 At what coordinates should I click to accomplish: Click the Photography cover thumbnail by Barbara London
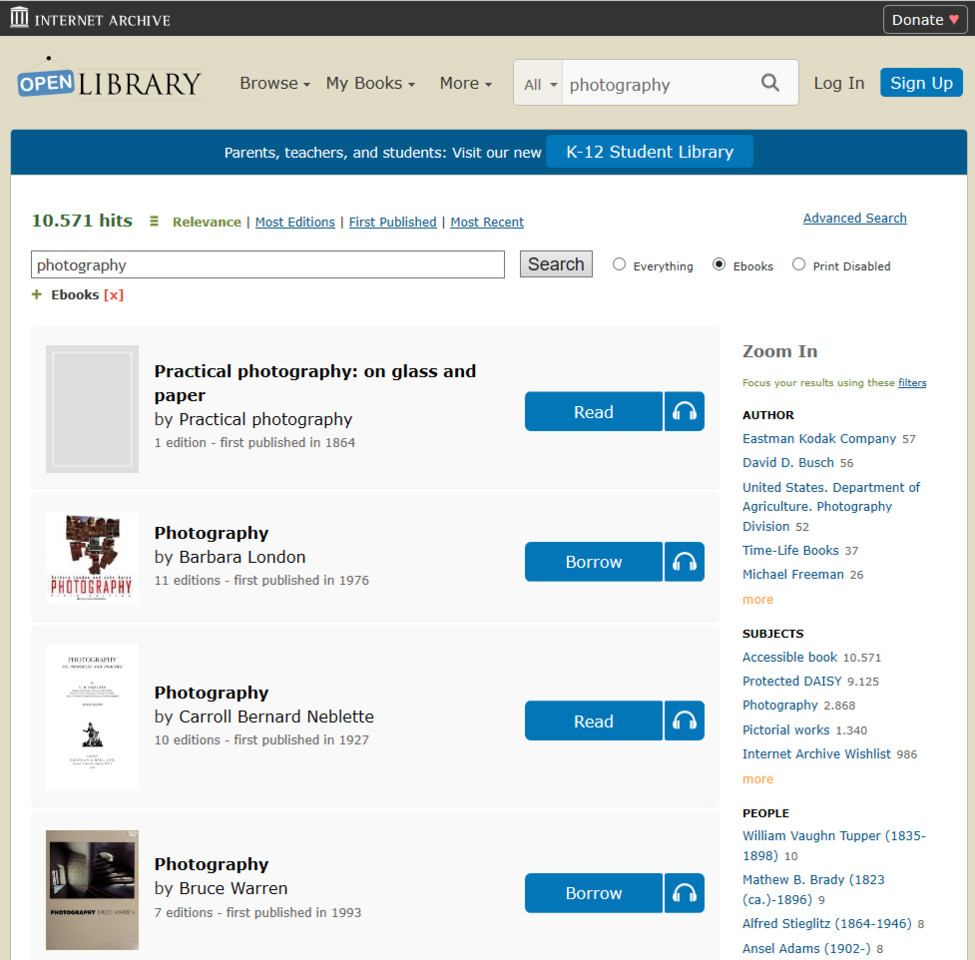pos(91,557)
